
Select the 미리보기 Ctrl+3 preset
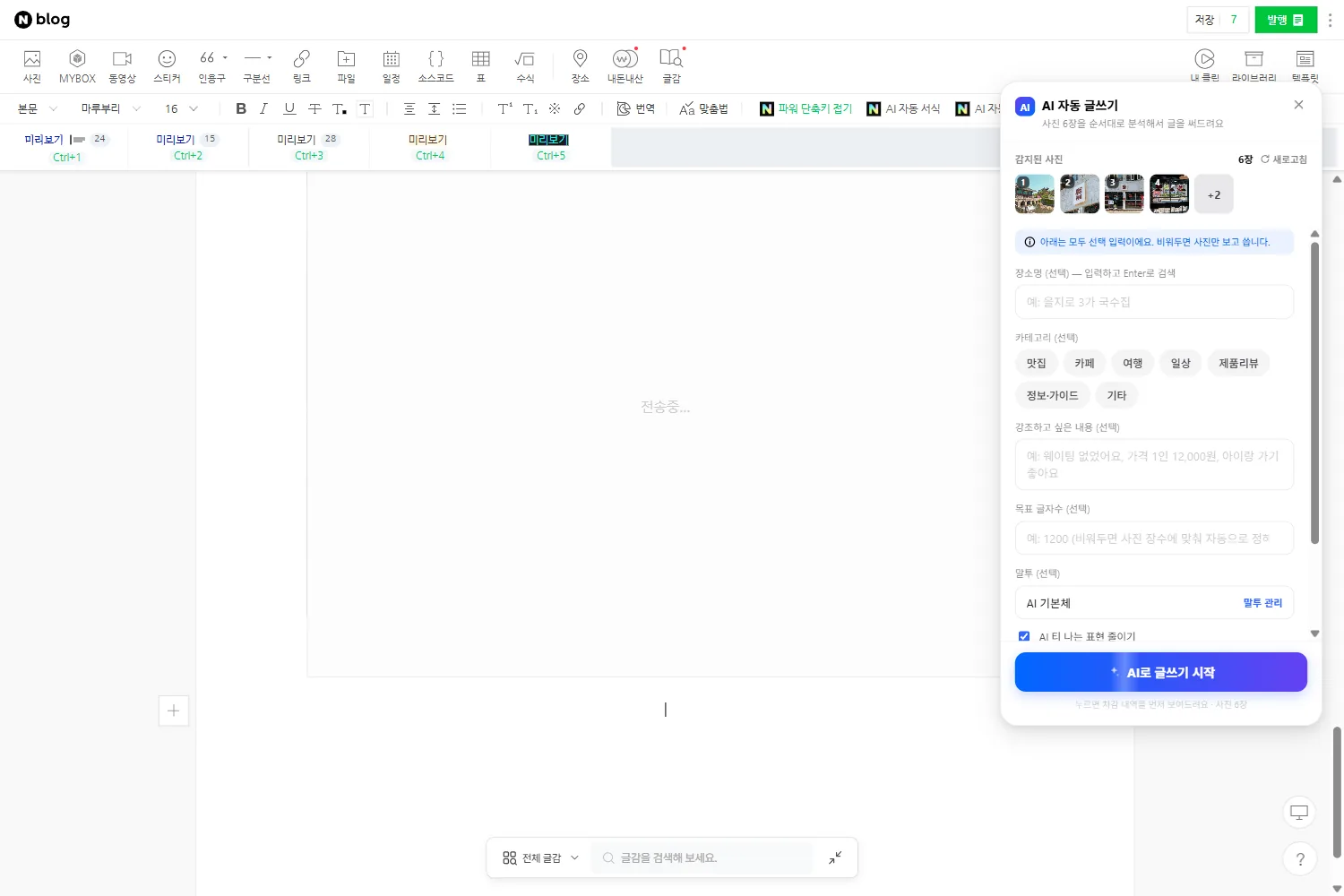[x=309, y=148]
